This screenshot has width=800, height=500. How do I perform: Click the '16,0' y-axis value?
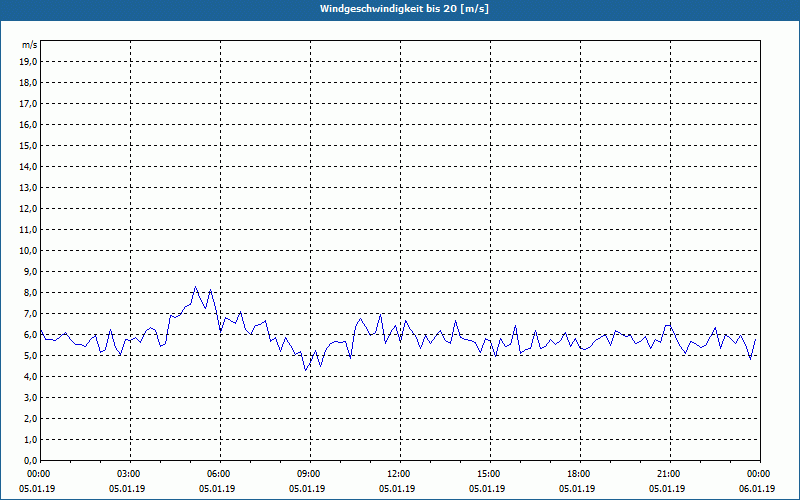pos(28,124)
